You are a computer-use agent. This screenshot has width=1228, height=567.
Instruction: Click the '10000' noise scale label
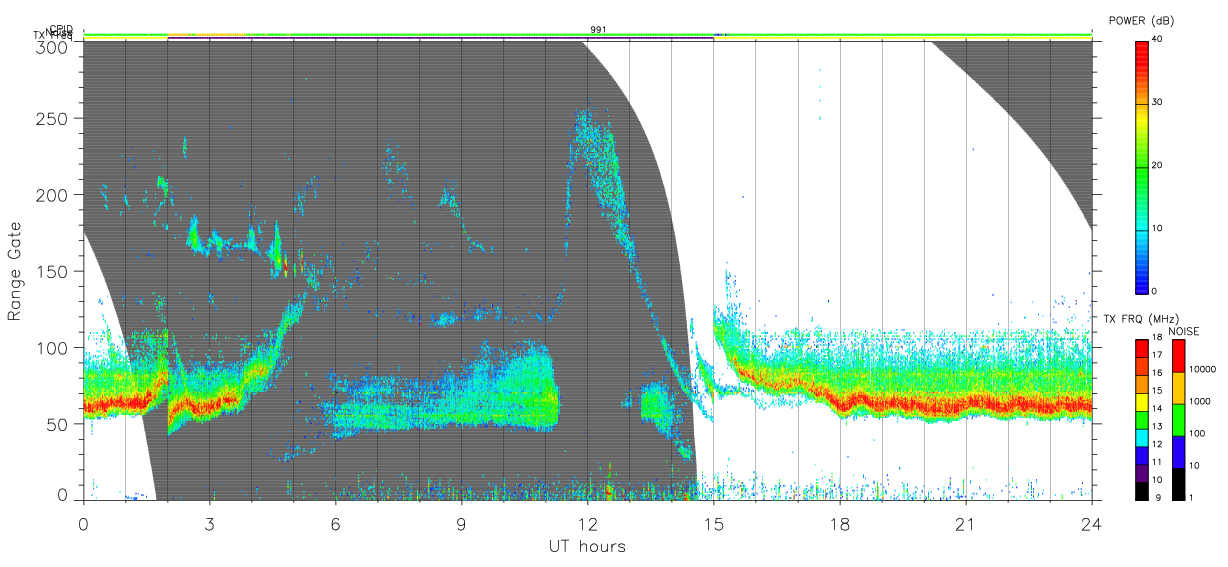[1201, 370]
